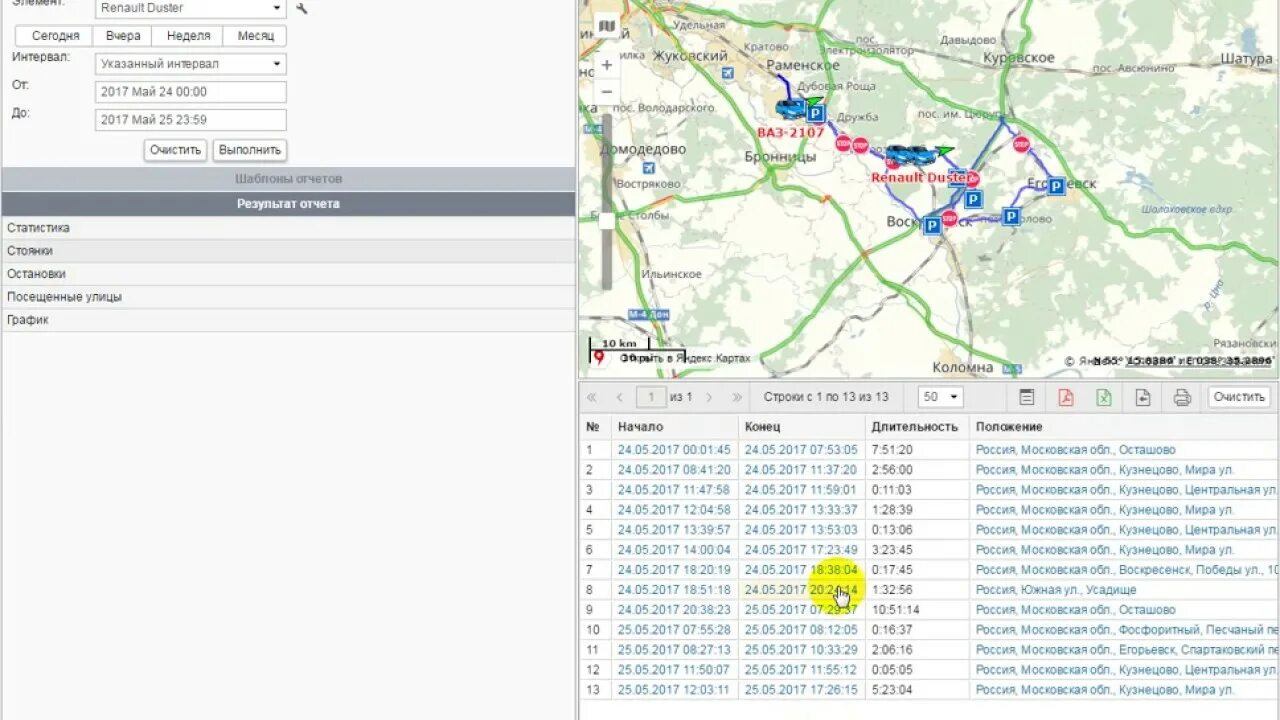Click the report layout view icon
Image resolution: width=1280 pixels, height=720 pixels.
(1027, 397)
